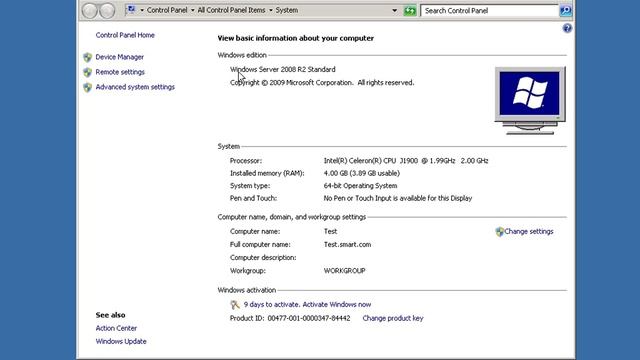Open Help via the blue question mark
This screenshot has height=360, width=640.
click(x=567, y=28)
